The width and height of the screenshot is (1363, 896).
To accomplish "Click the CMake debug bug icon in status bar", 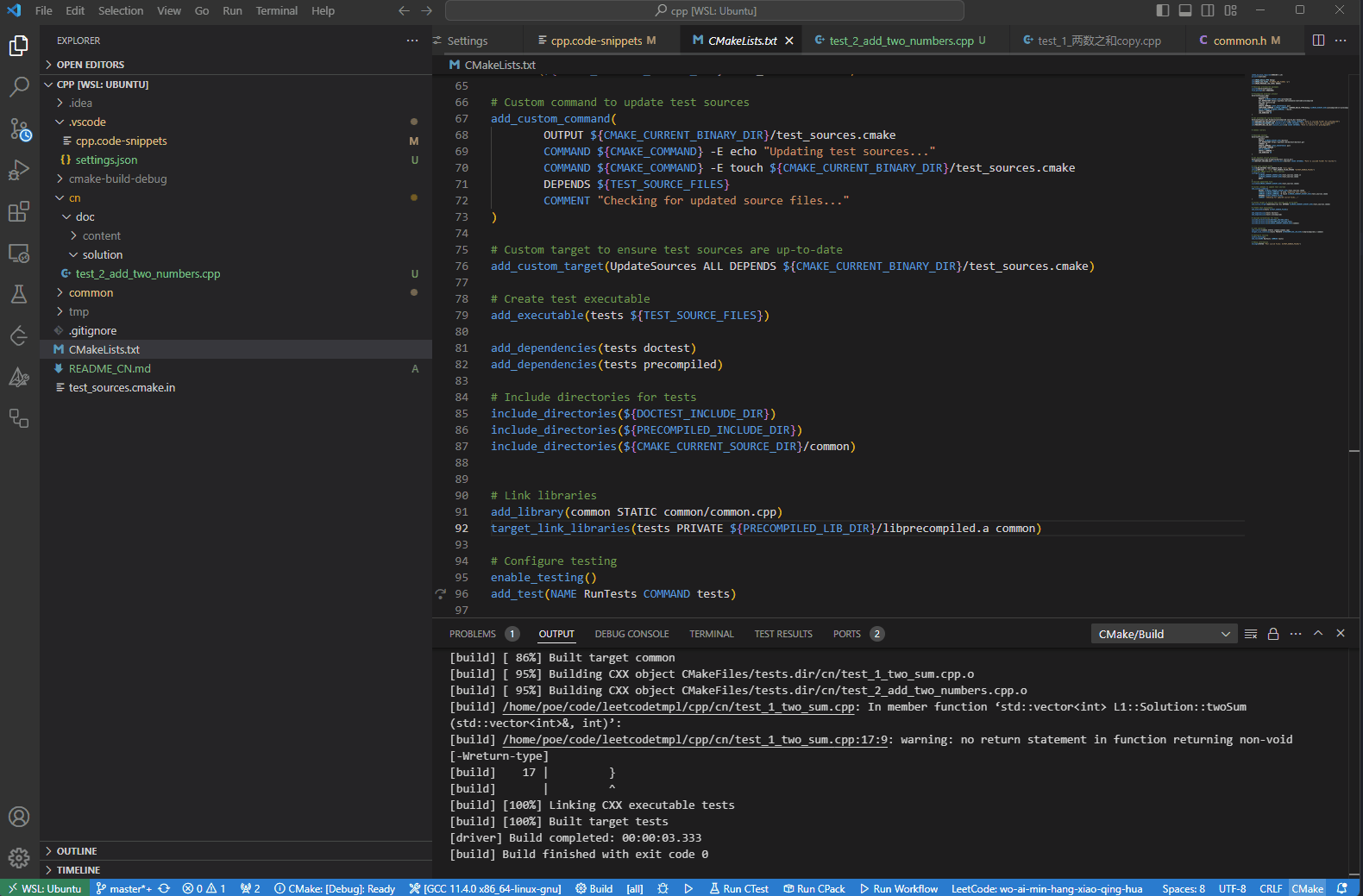I will [663, 888].
